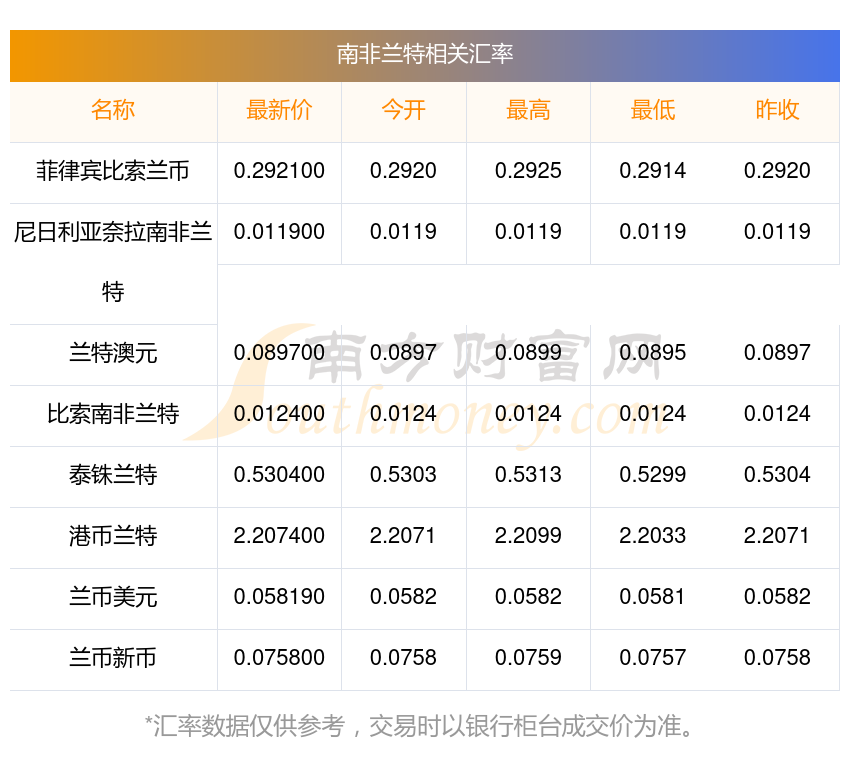The height and width of the screenshot is (757, 850).
Task: Select the 兰币美元 row name
Action: [113, 597]
